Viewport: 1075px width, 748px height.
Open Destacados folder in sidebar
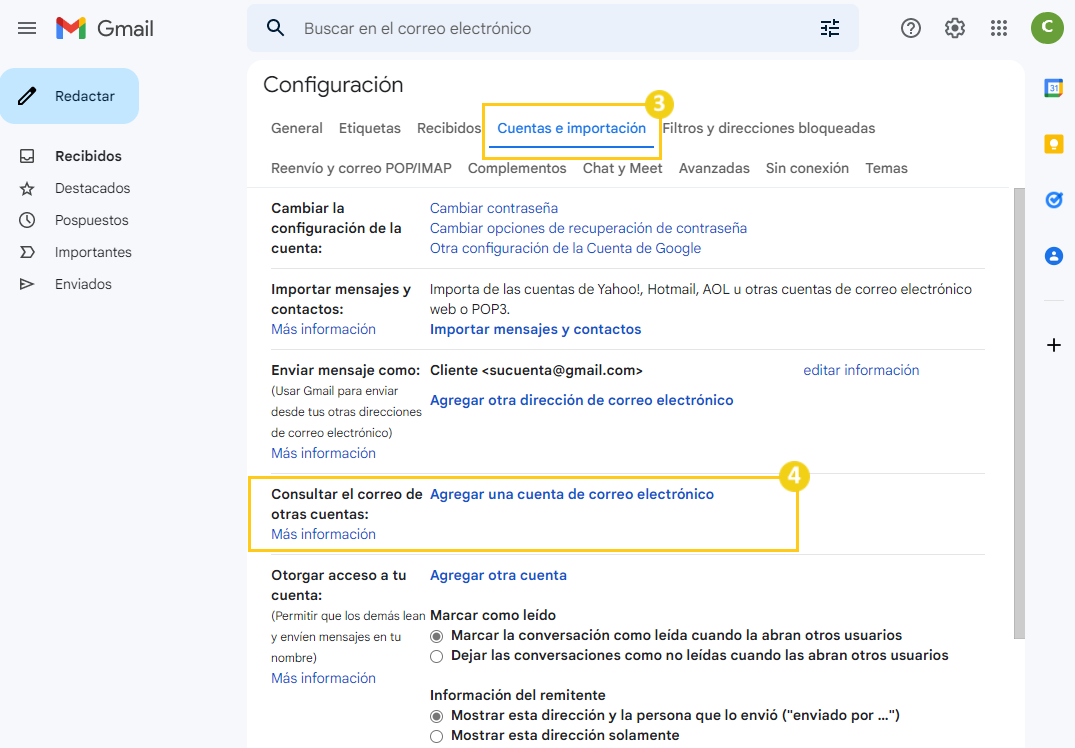[93, 189]
